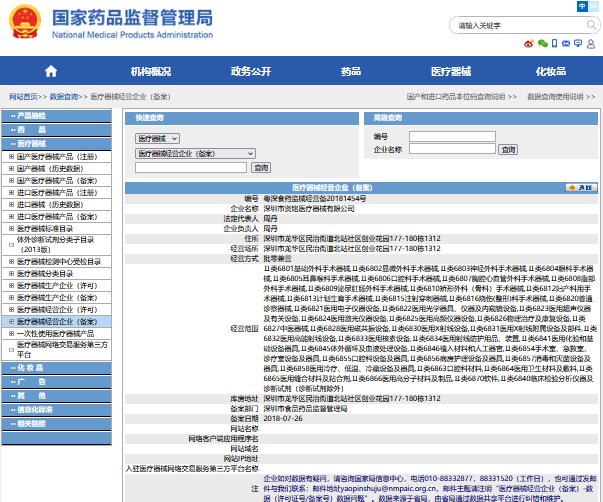The width and height of the screenshot is (603, 502).
Task: Select 医疗器械网络交易服务第三方平台 item
Action: pyautogui.click(x=62, y=349)
